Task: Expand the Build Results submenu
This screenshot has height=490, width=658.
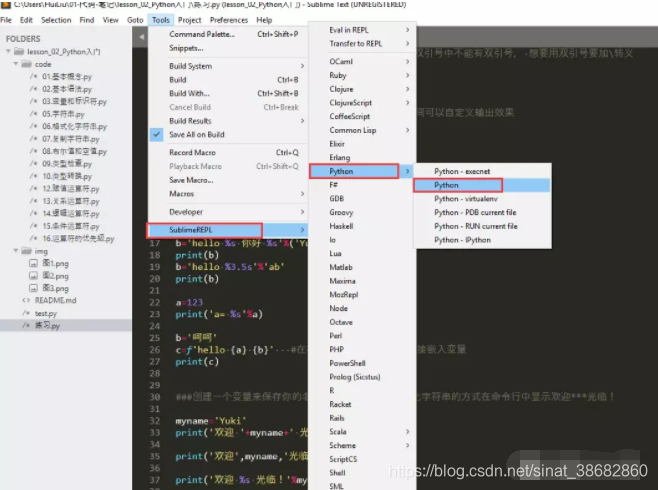Action: click(228, 121)
